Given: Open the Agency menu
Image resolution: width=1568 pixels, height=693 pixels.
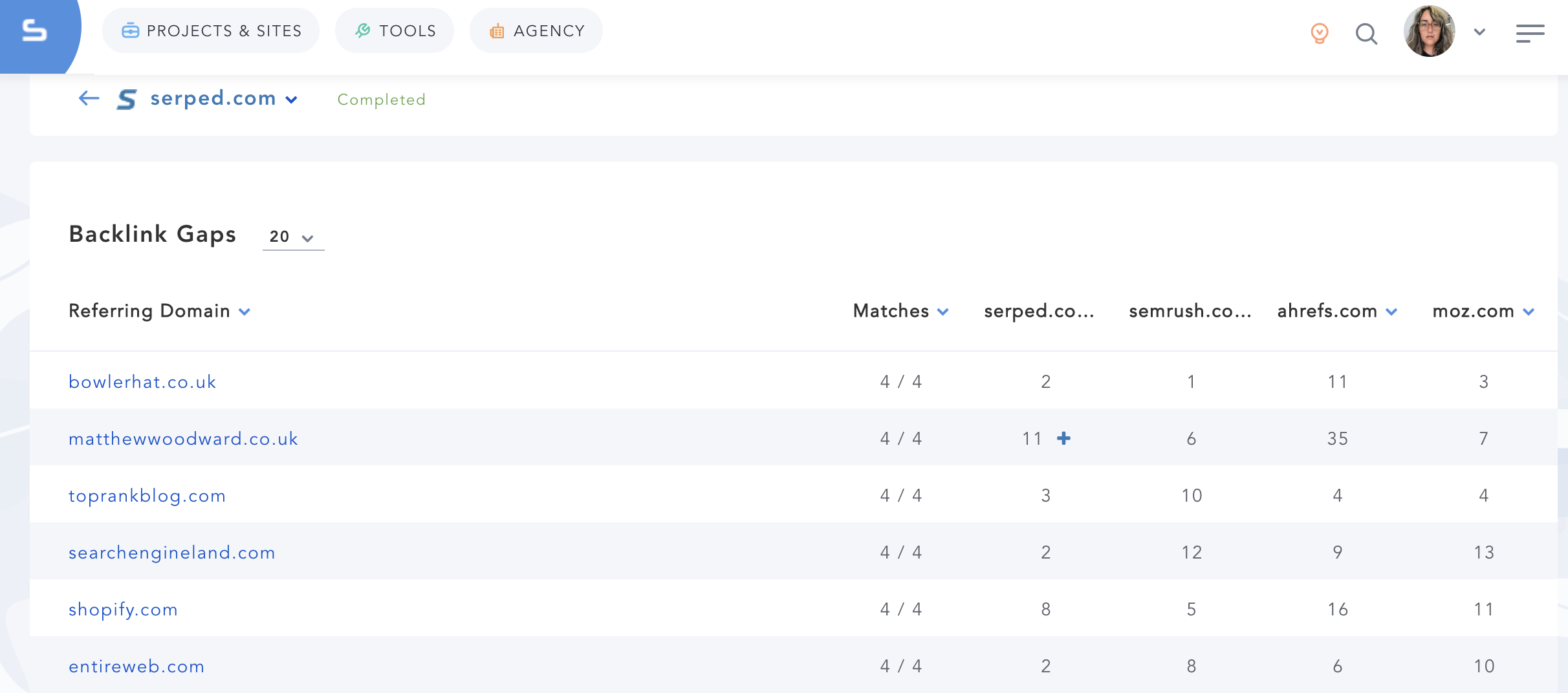Looking at the screenshot, I should (536, 30).
